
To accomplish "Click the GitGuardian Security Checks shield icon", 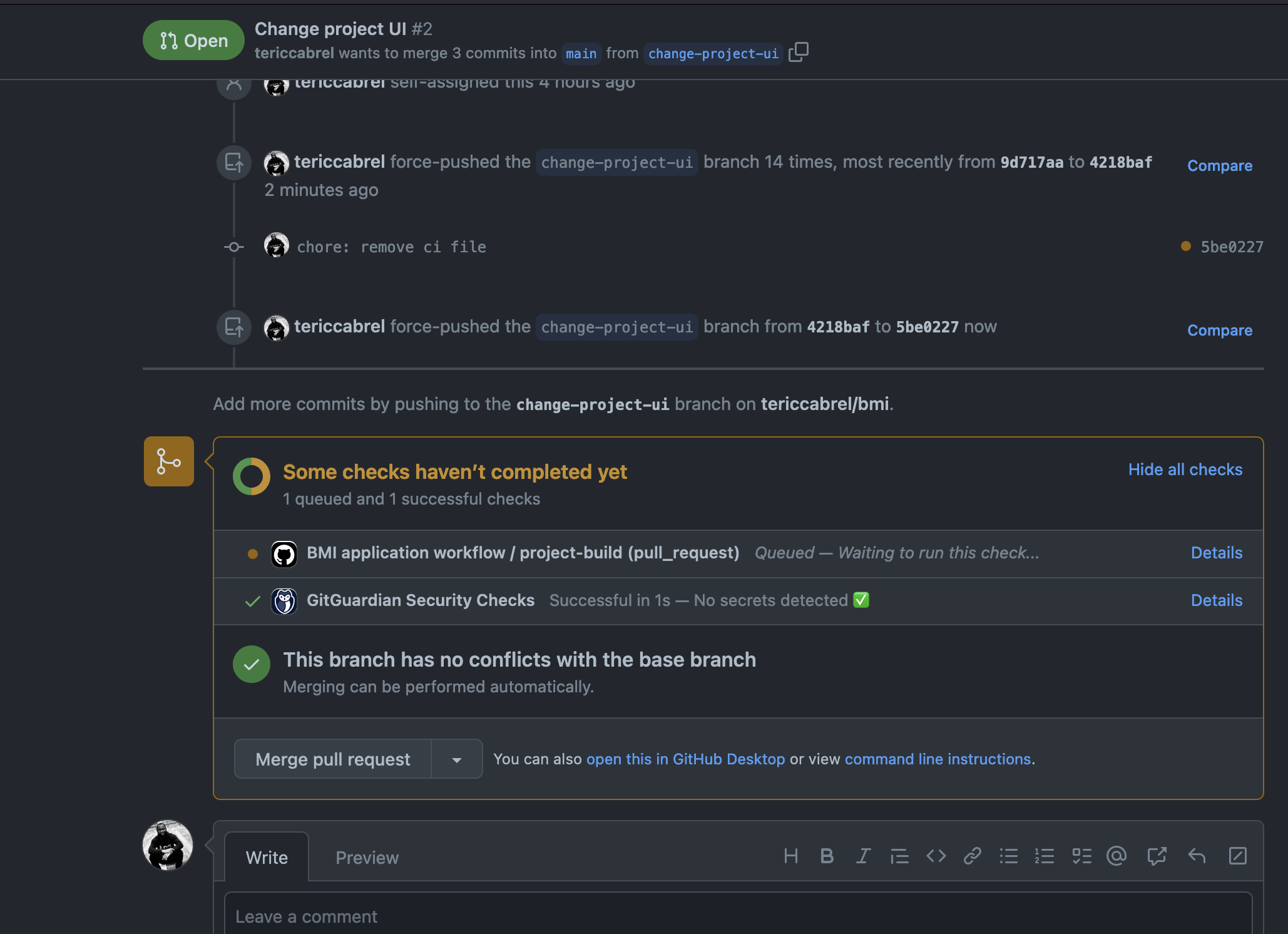I will coord(284,600).
